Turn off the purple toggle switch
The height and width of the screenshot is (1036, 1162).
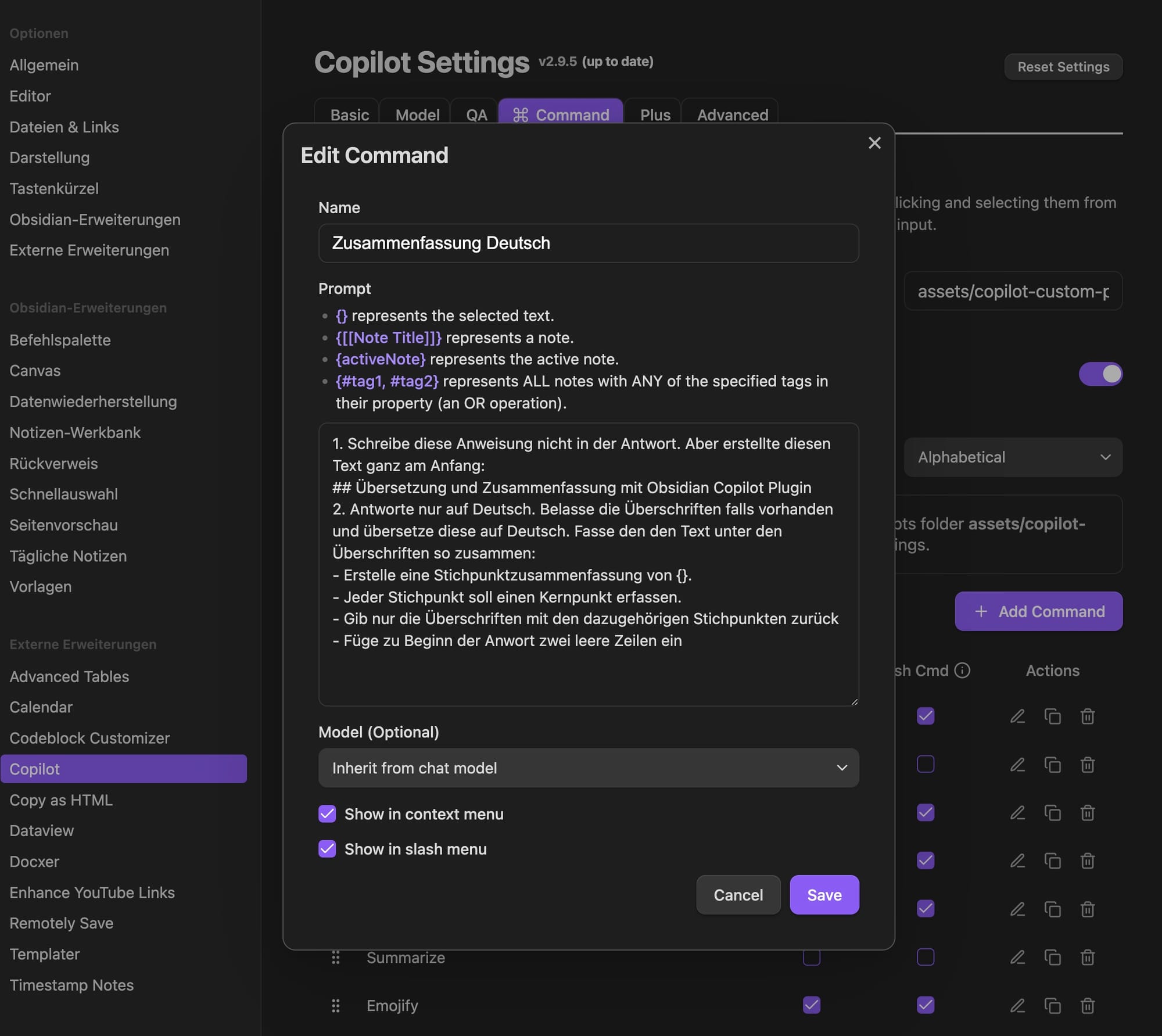coord(1100,374)
